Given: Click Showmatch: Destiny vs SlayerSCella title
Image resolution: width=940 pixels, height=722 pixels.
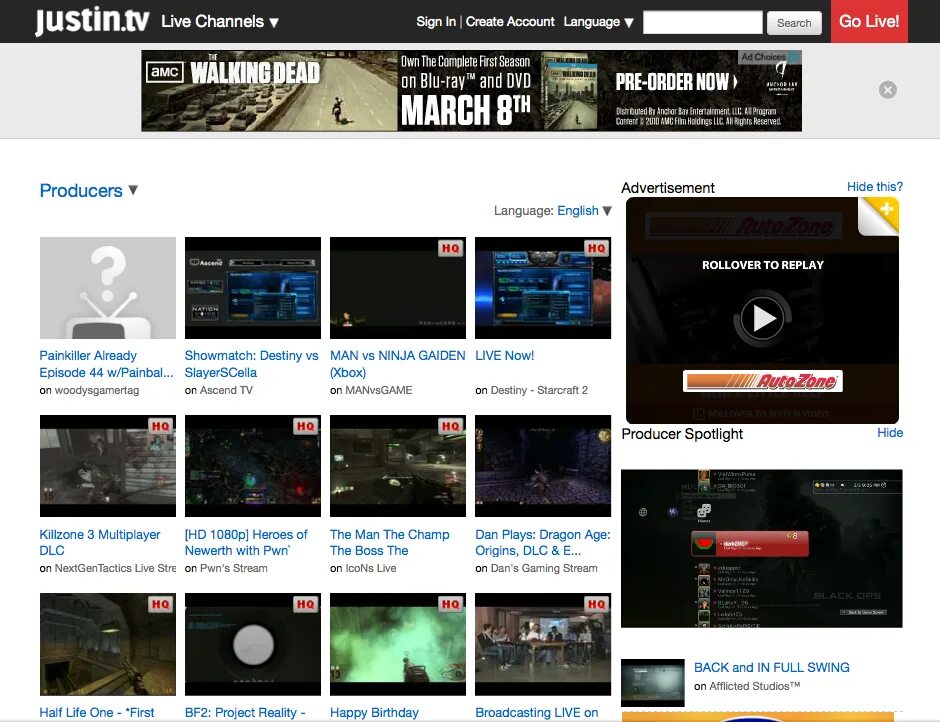Looking at the screenshot, I should point(251,364).
